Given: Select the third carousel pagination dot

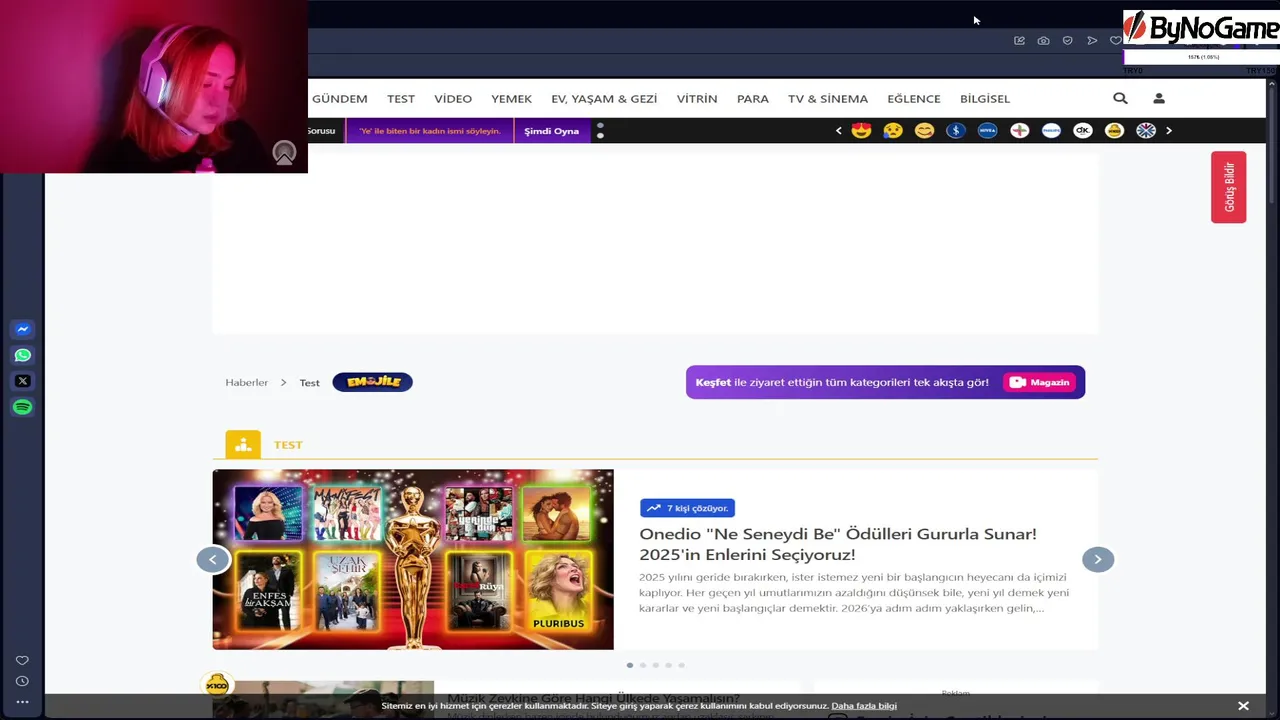Looking at the screenshot, I should 656,665.
